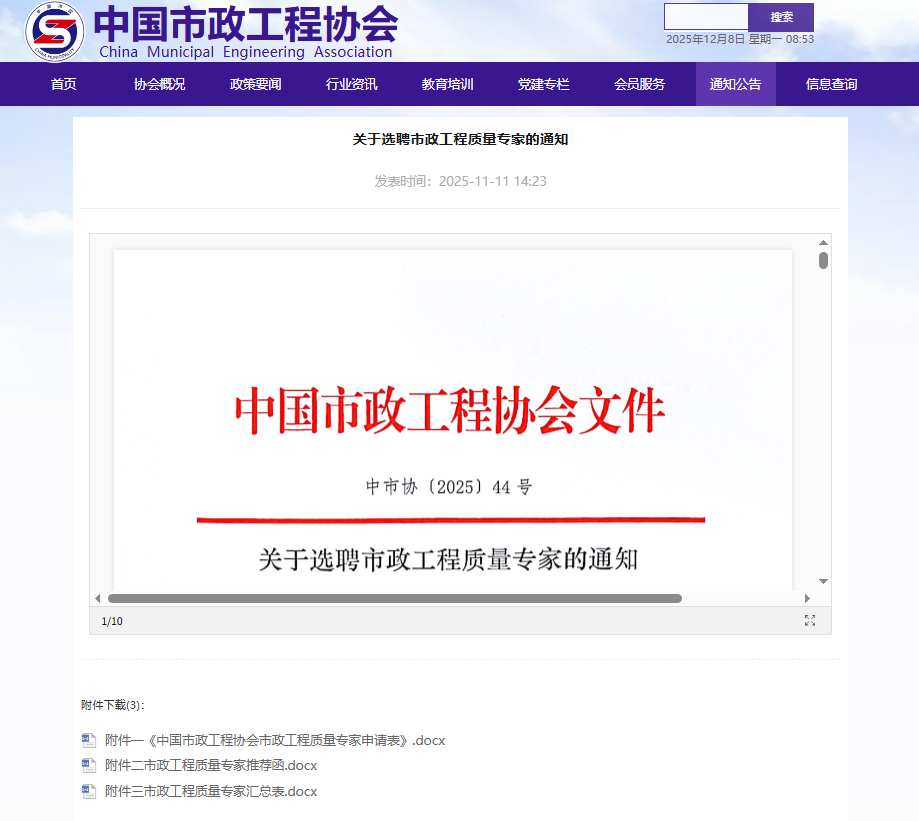Click the scroll-down arrow on the document viewer
This screenshot has height=821, width=919.
click(822, 578)
